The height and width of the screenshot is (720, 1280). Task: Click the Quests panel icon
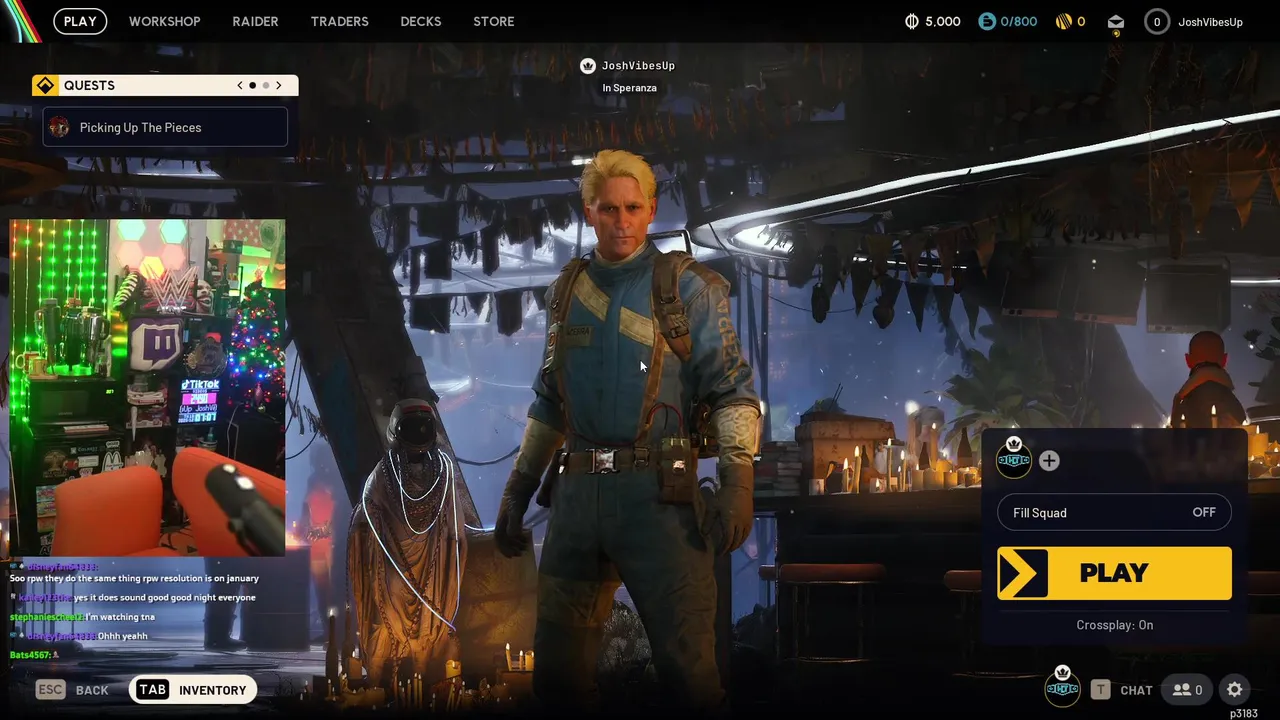45,85
